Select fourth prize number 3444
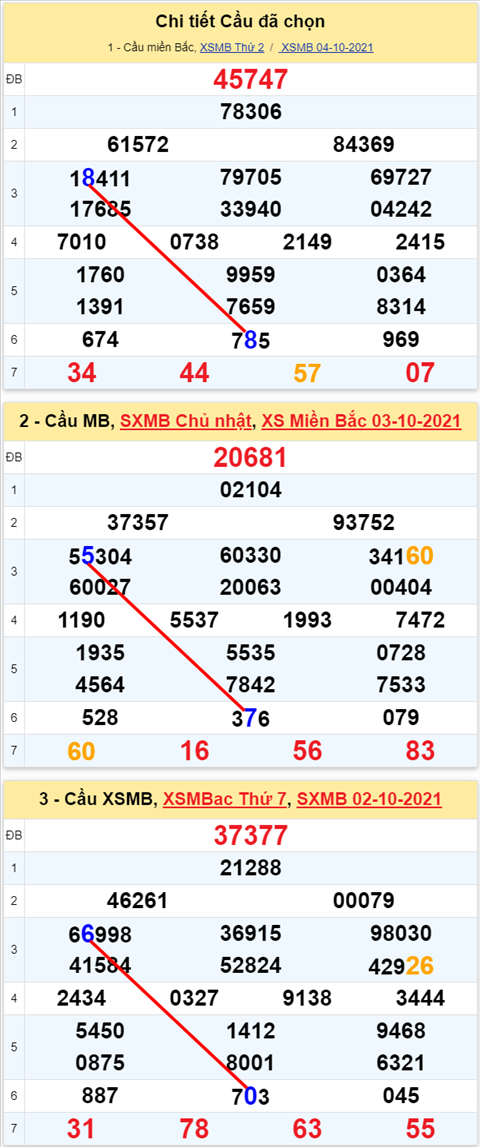This screenshot has height=1147, width=480. point(420,998)
